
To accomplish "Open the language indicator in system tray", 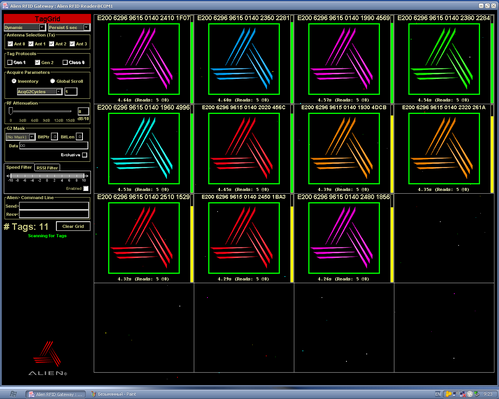I will (438, 394).
